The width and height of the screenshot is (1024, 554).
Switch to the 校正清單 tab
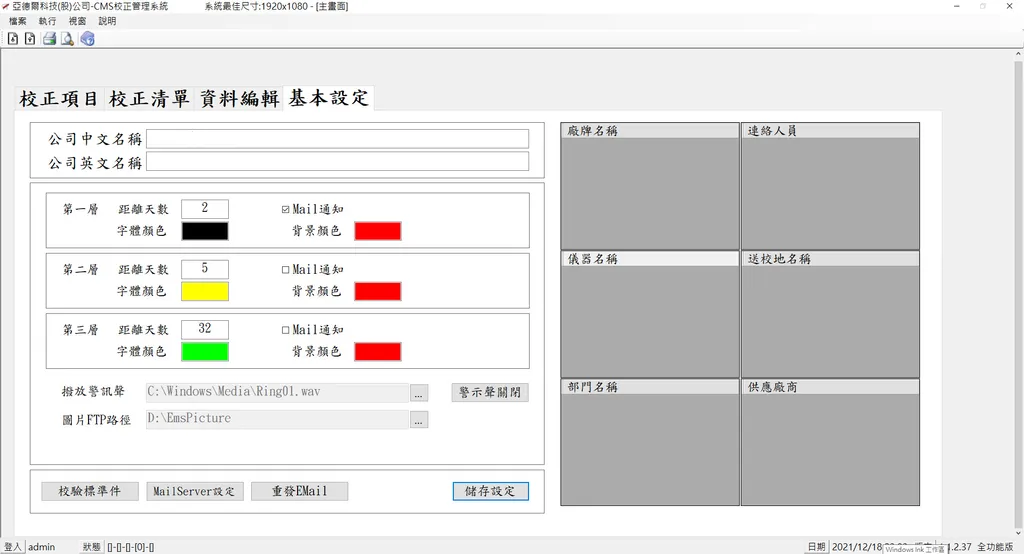tap(149, 99)
